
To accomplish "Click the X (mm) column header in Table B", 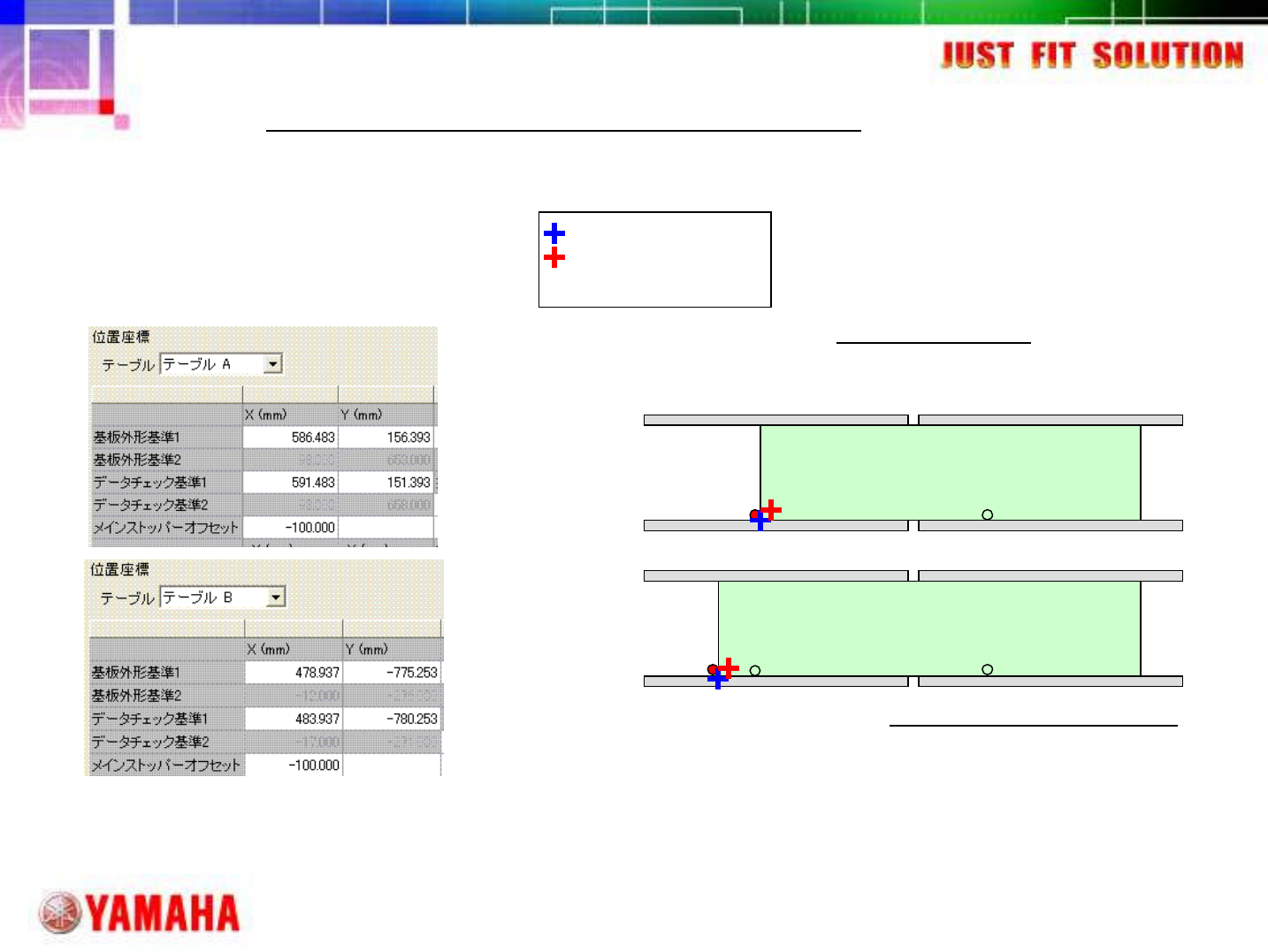I will (294, 649).
